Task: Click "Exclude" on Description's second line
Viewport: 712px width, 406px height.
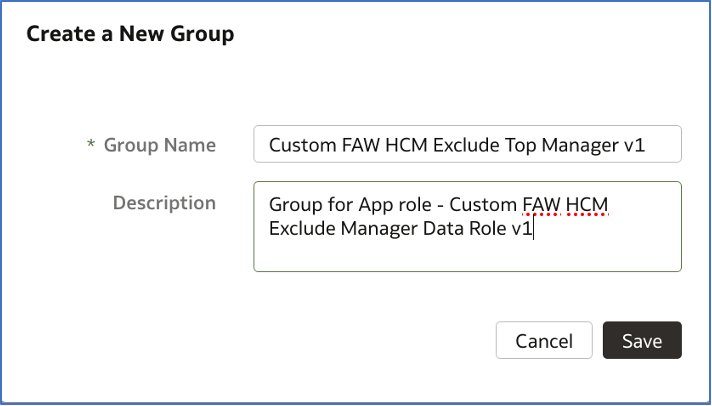Action: point(303,229)
